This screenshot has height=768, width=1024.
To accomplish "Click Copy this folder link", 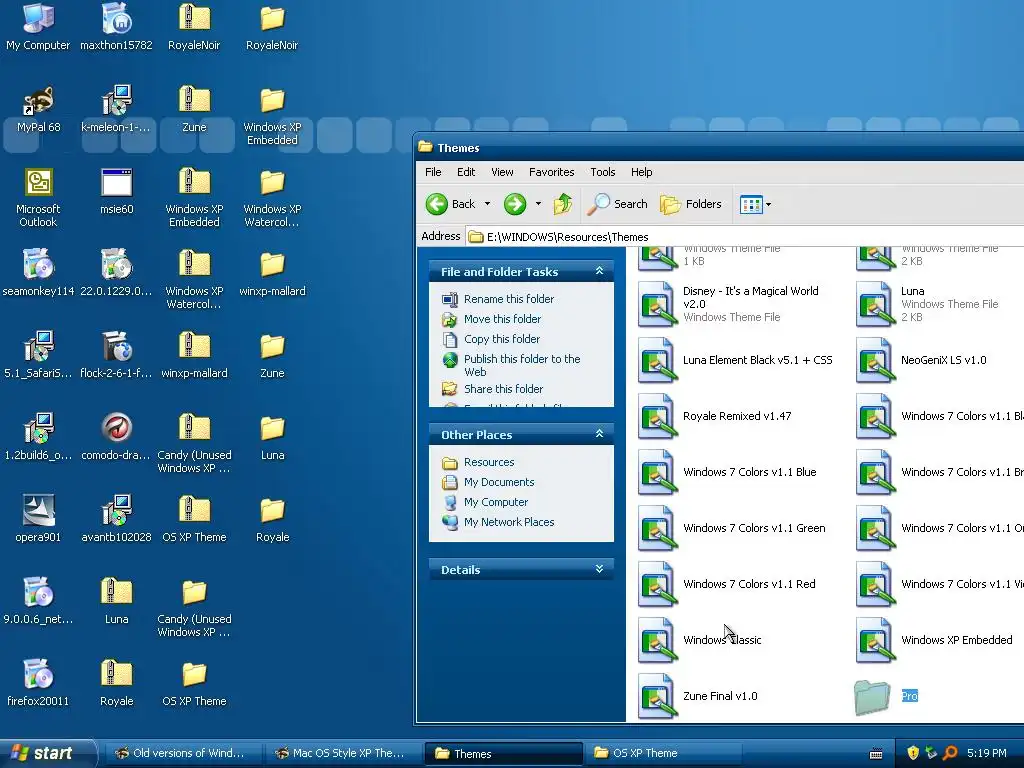I will [x=502, y=339].
